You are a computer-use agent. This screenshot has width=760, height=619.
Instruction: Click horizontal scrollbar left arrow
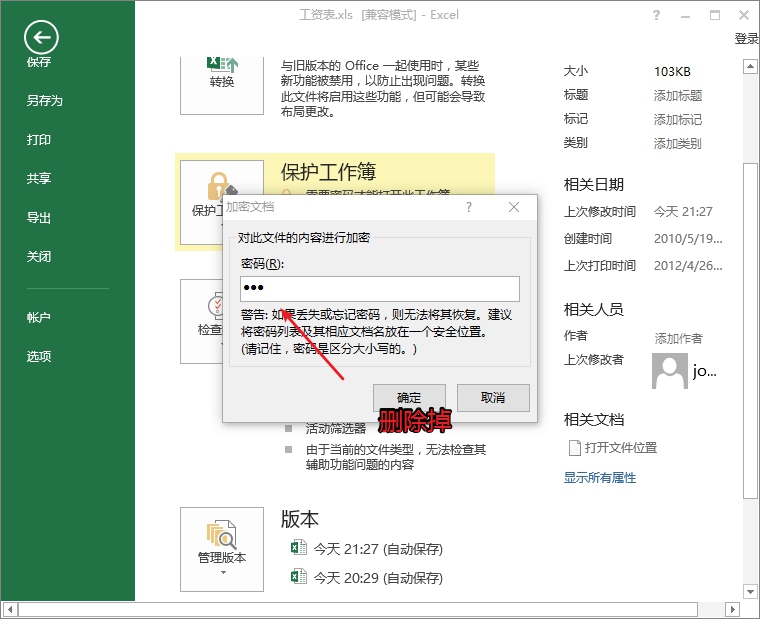10,609
